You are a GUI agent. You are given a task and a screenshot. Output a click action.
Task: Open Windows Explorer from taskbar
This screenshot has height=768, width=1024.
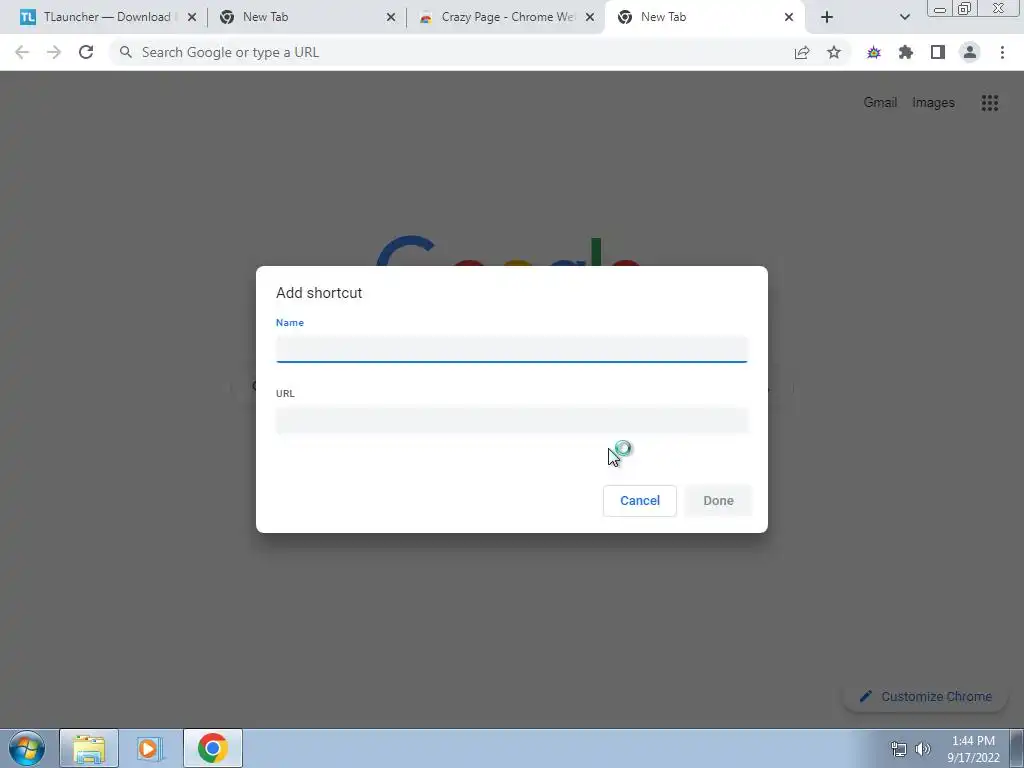click(89, 748)
